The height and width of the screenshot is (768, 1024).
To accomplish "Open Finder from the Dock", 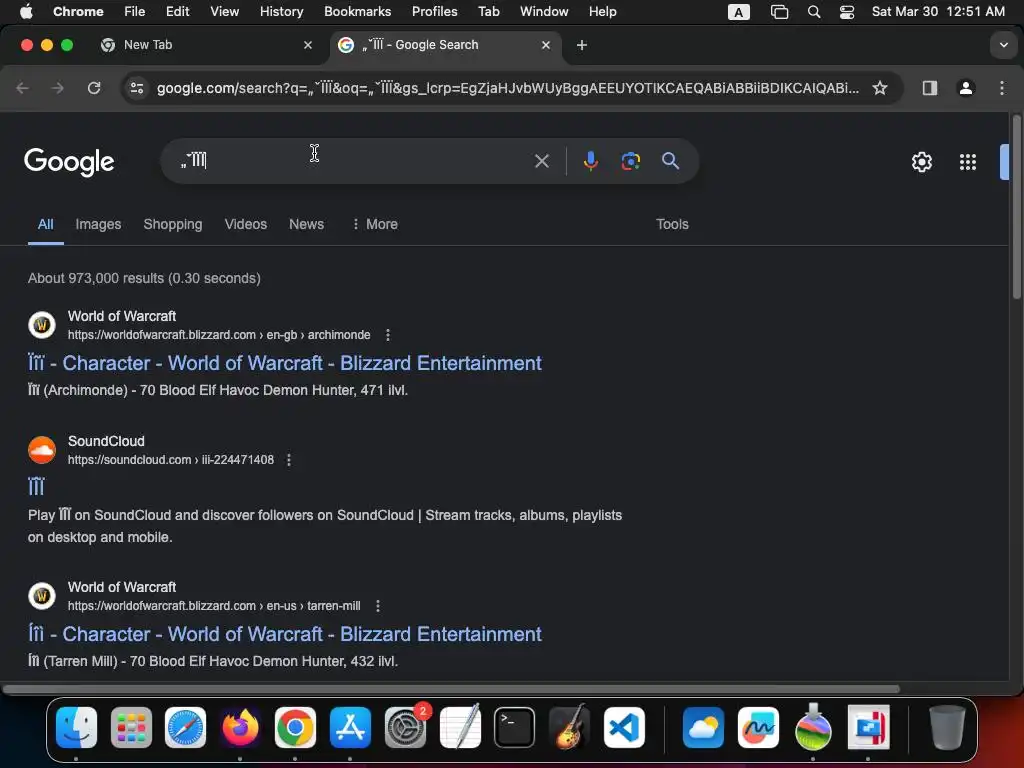I will [76, 727].
